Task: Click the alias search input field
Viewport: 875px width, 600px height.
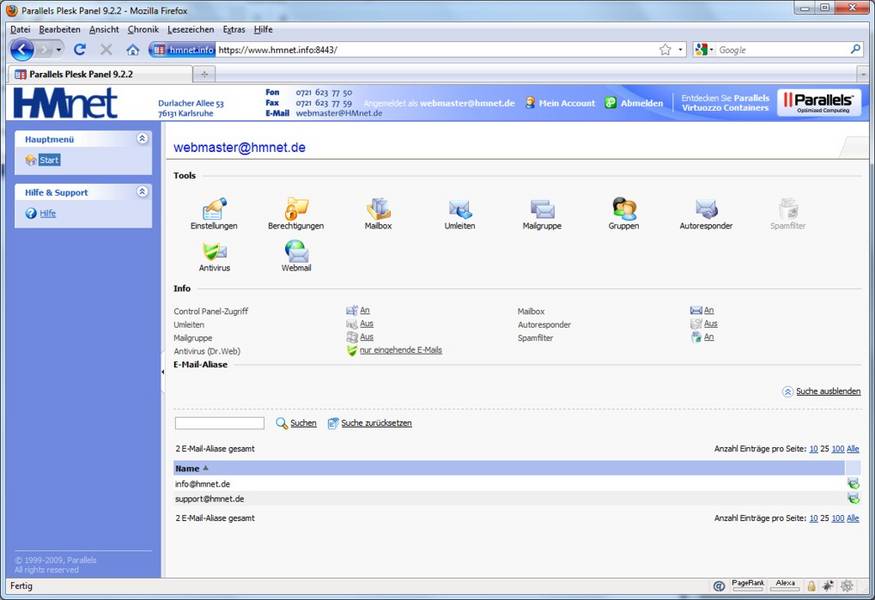Action: (x=219, y=423)
